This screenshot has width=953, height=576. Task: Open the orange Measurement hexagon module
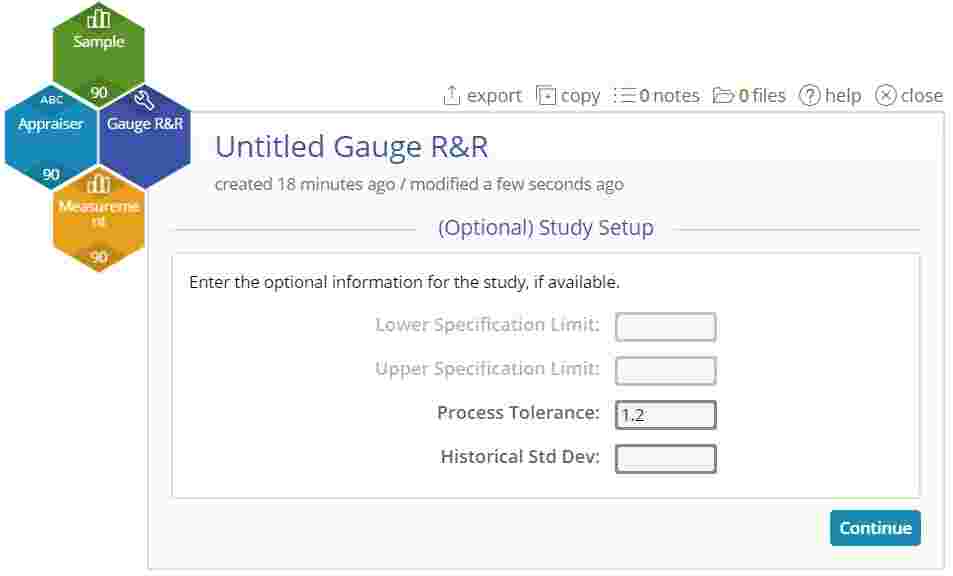tap(99, 207)
